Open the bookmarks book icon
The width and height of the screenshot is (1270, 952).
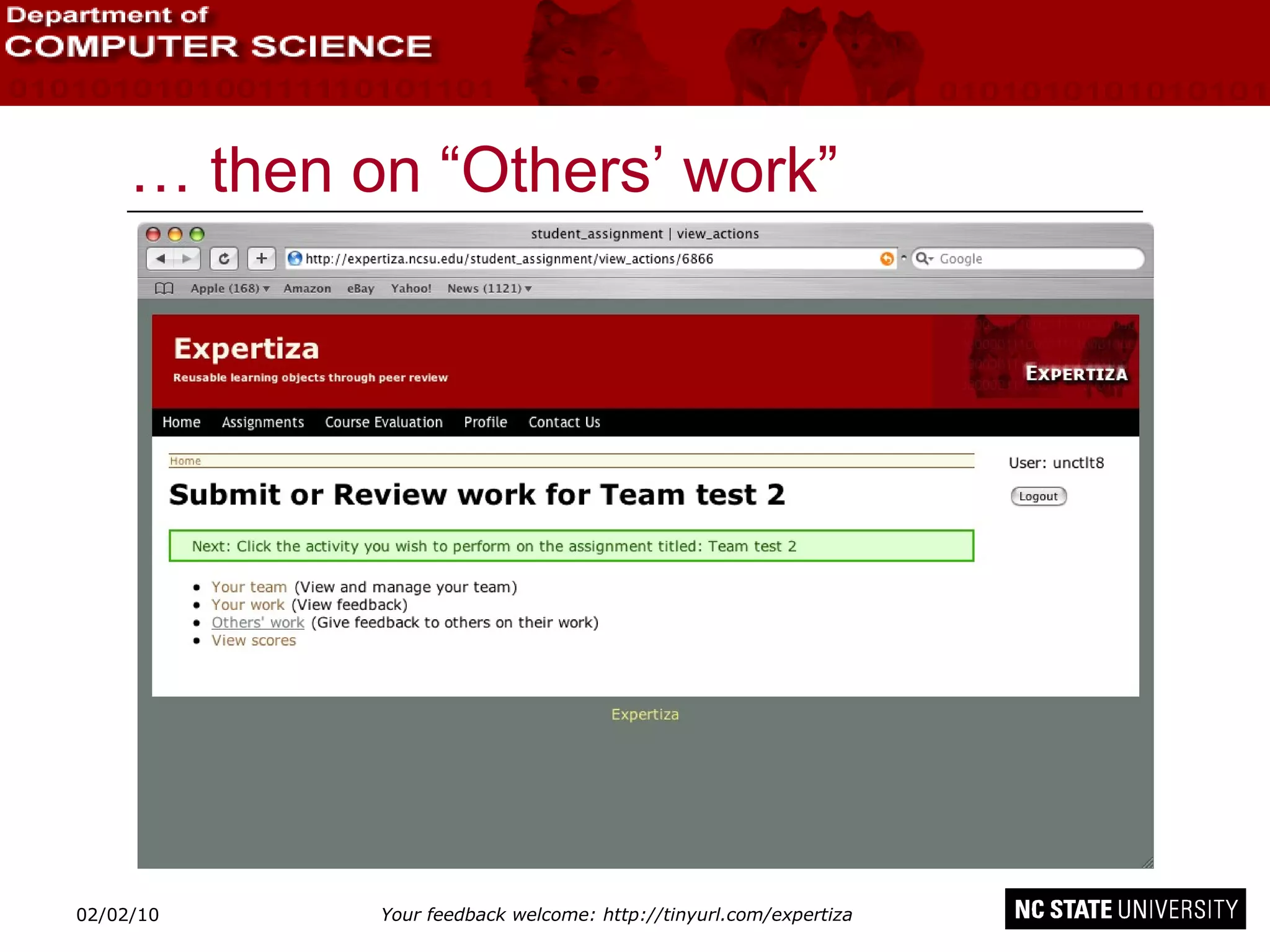pyautogui.click(x=164, y=288)
